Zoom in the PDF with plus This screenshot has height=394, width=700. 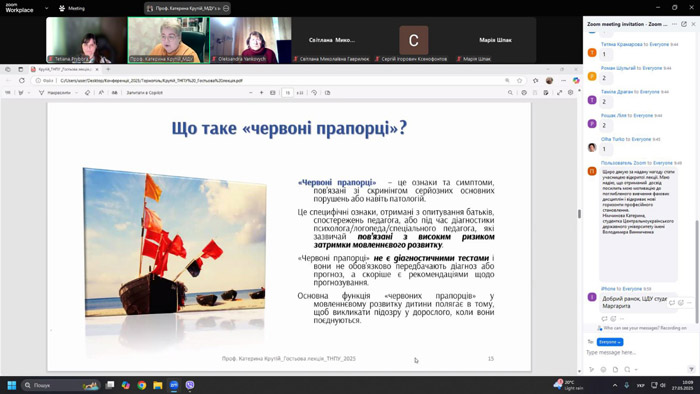pos(262,93)
